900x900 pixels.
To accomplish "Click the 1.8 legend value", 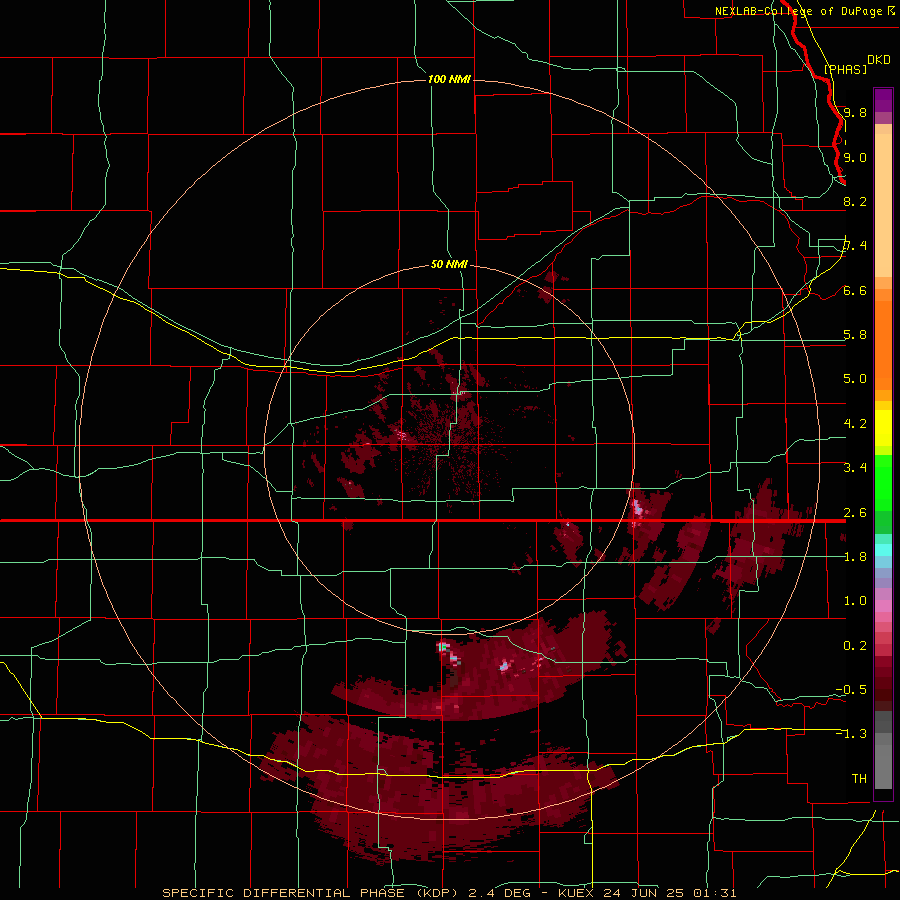I will click(x=855, y=557).
